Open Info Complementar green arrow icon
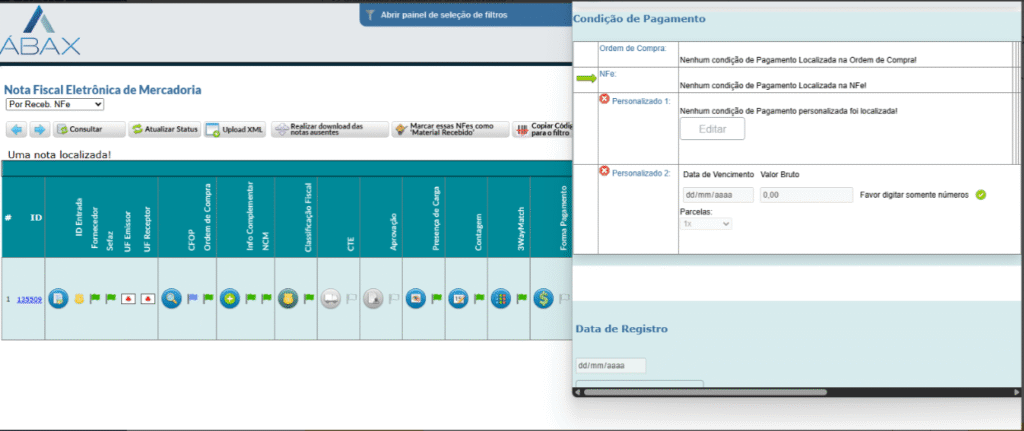Viewport: 1024px width, 431px height. (229, 299)
